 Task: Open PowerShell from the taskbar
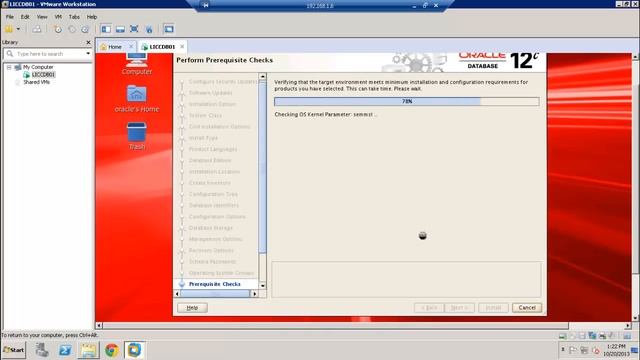click(x=65, y=350)
